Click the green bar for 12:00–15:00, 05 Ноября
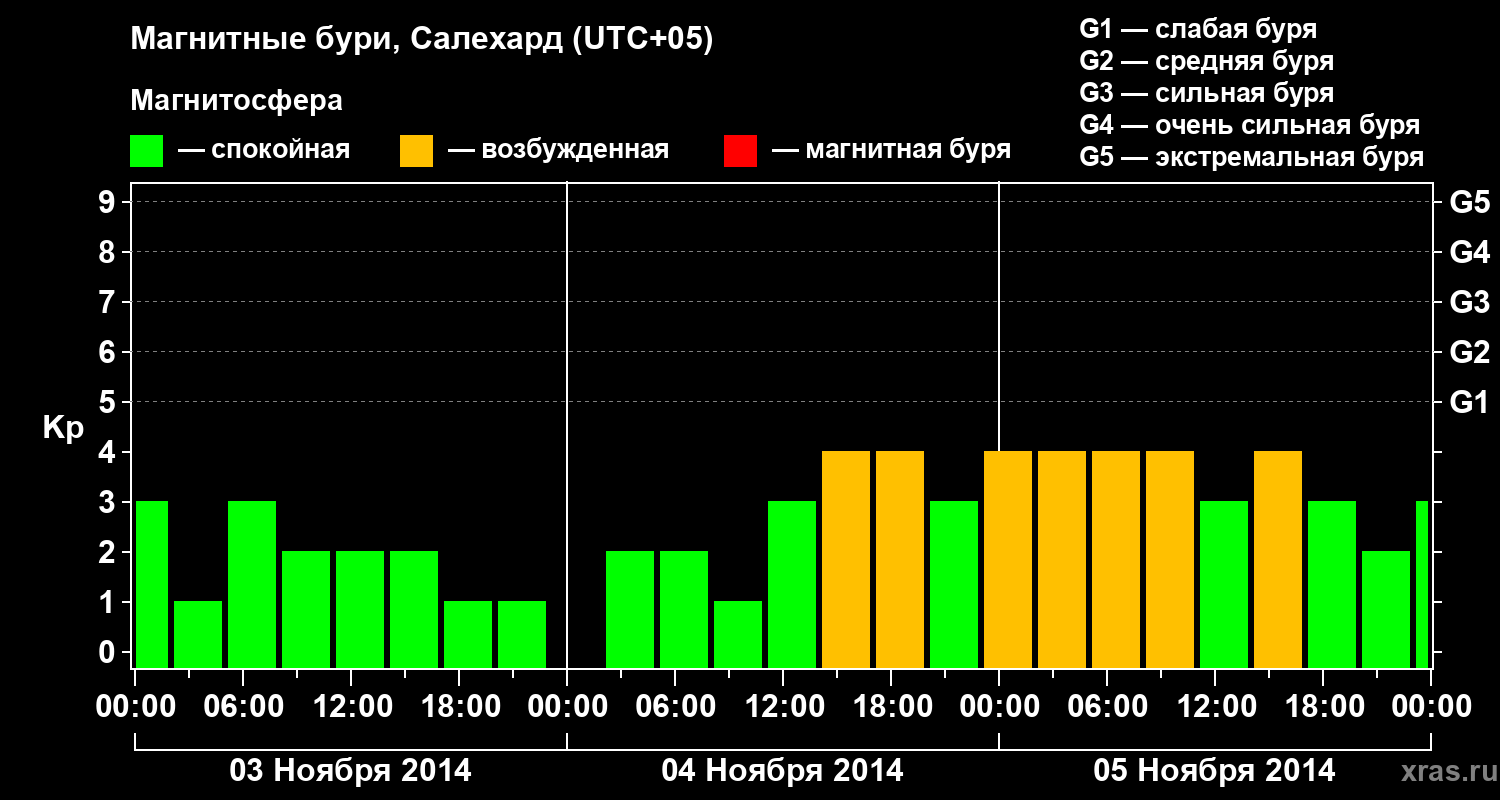The width and height of the screenshot is (1500, 800). 1224,584
